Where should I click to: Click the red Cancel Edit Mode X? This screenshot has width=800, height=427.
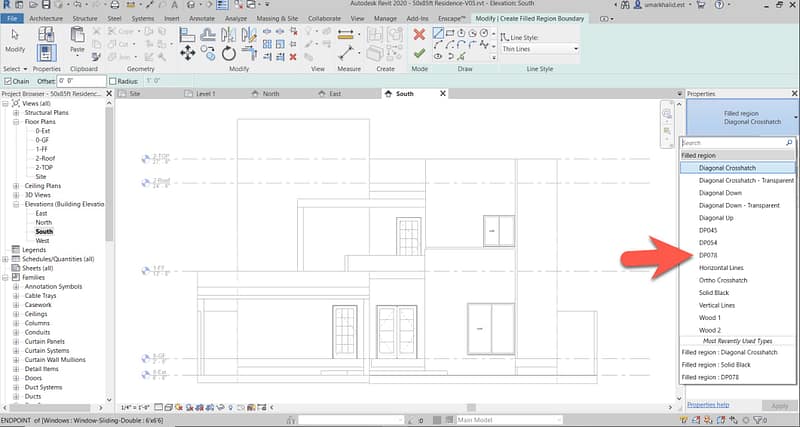coord(419,35)
